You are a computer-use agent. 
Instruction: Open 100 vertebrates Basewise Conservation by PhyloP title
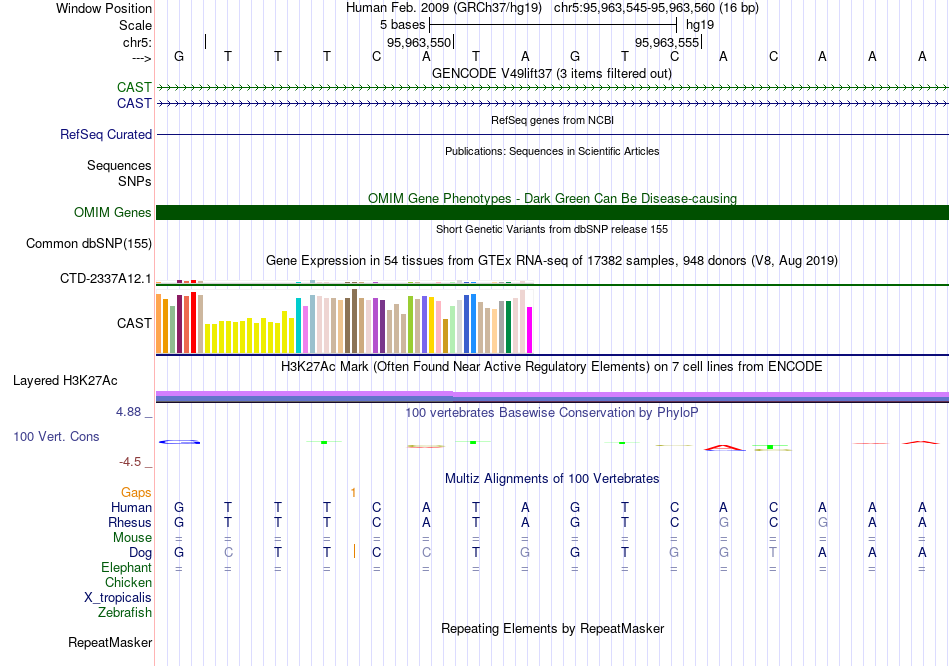coord(552,413)
